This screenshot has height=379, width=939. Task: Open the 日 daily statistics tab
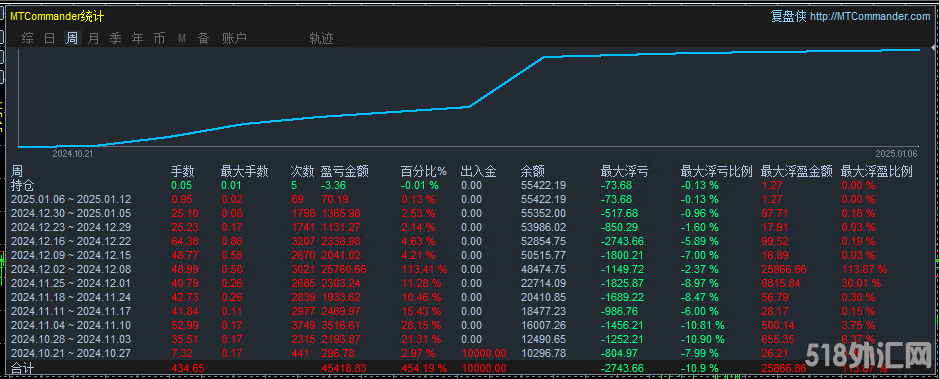point(50,38)
